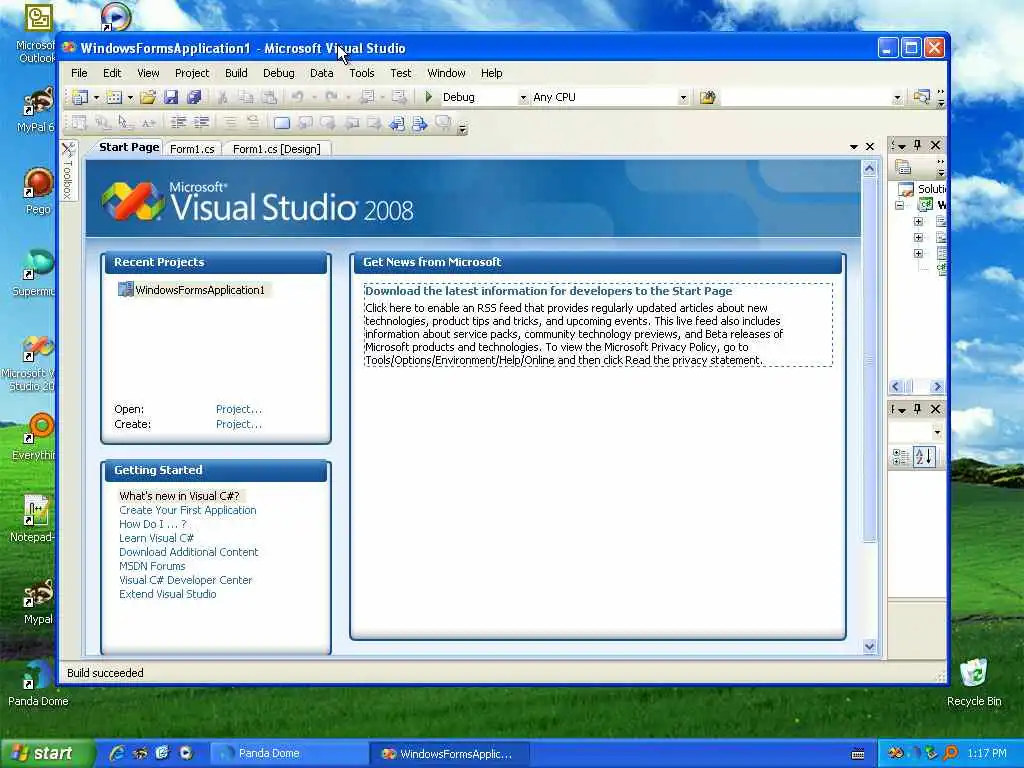Click the Project... link next to Create
Viewport: 1024px width, 768px height.
click(238, 424)
